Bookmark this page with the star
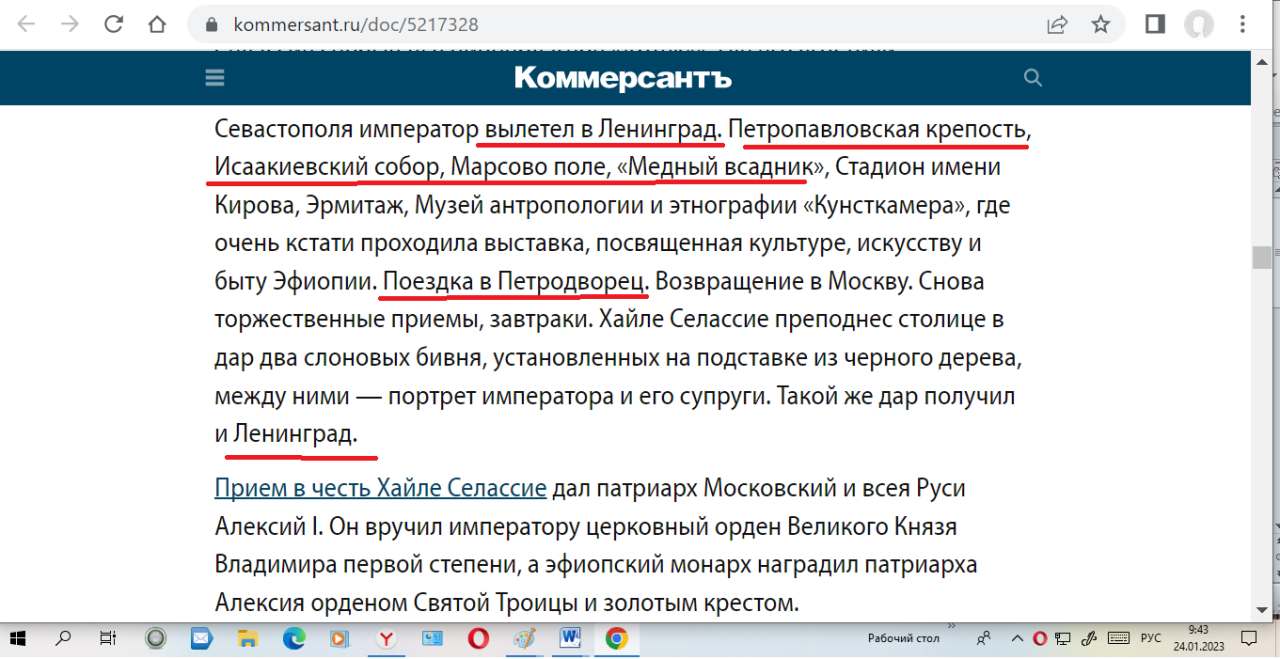1280x659 pixels. [x=1101, y=24]
